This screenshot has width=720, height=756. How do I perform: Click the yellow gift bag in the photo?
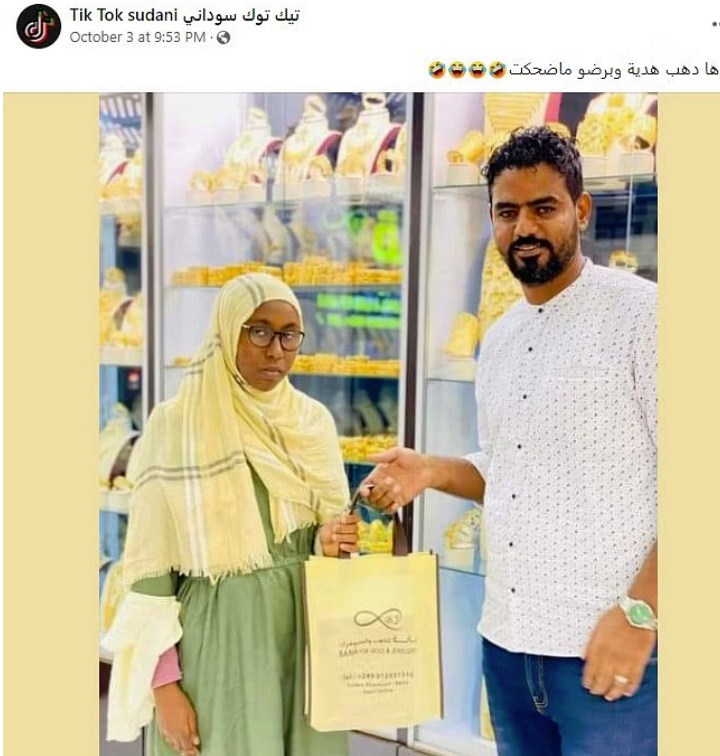374,641
